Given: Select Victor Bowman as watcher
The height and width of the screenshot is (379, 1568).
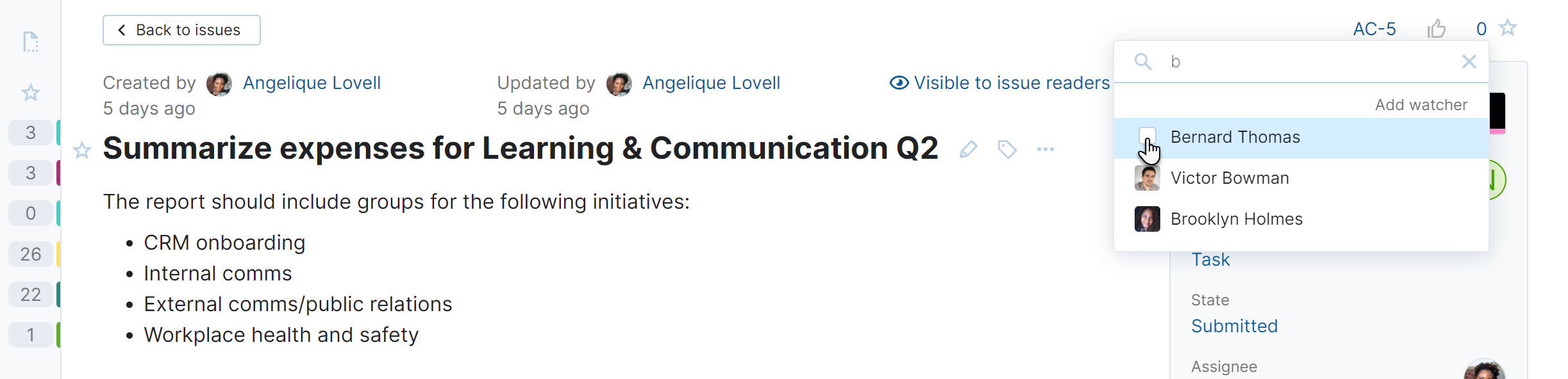Looking at the screenshot, I should [1229, 178].
